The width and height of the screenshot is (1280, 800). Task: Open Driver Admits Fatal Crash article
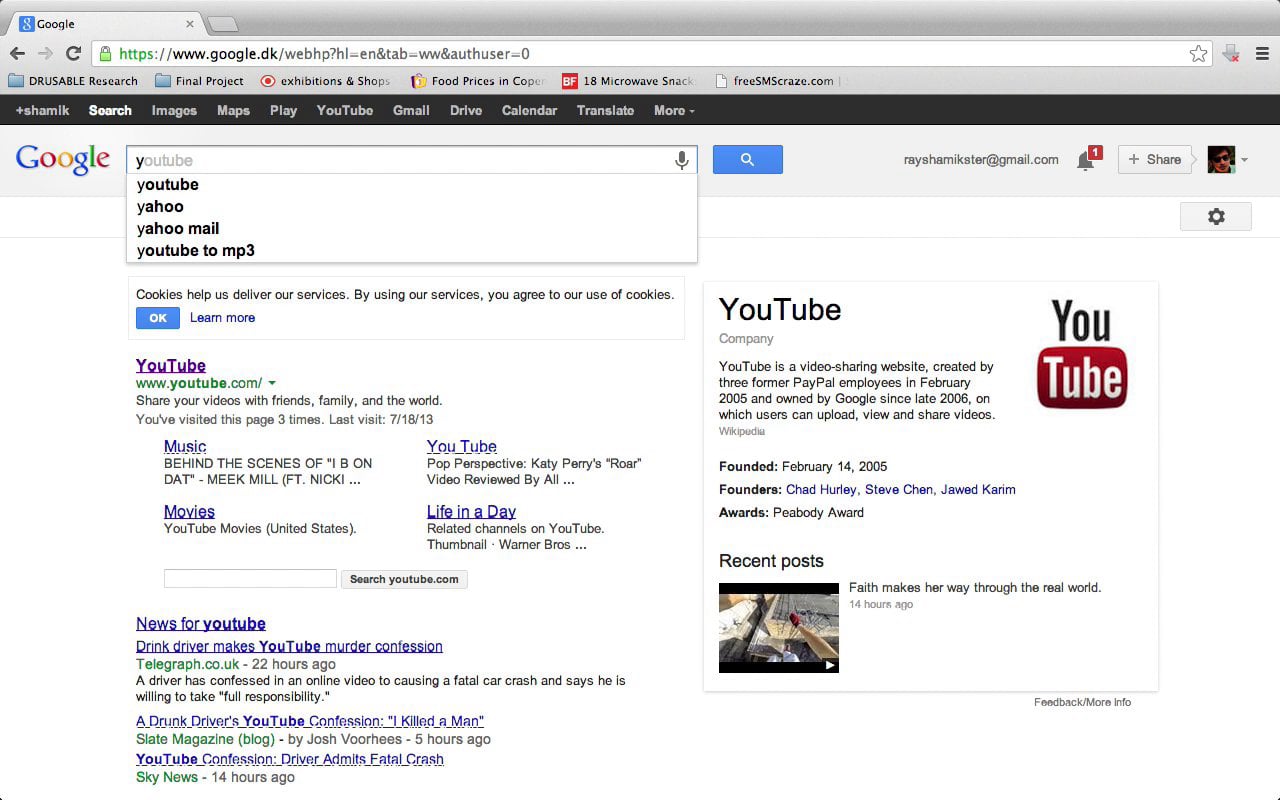(x=290, y=759)
